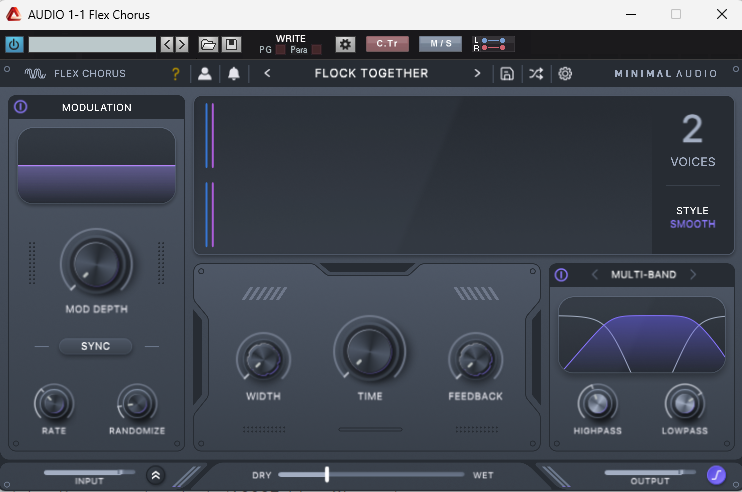Toggle the purple soft clip icon

[716, 475]
